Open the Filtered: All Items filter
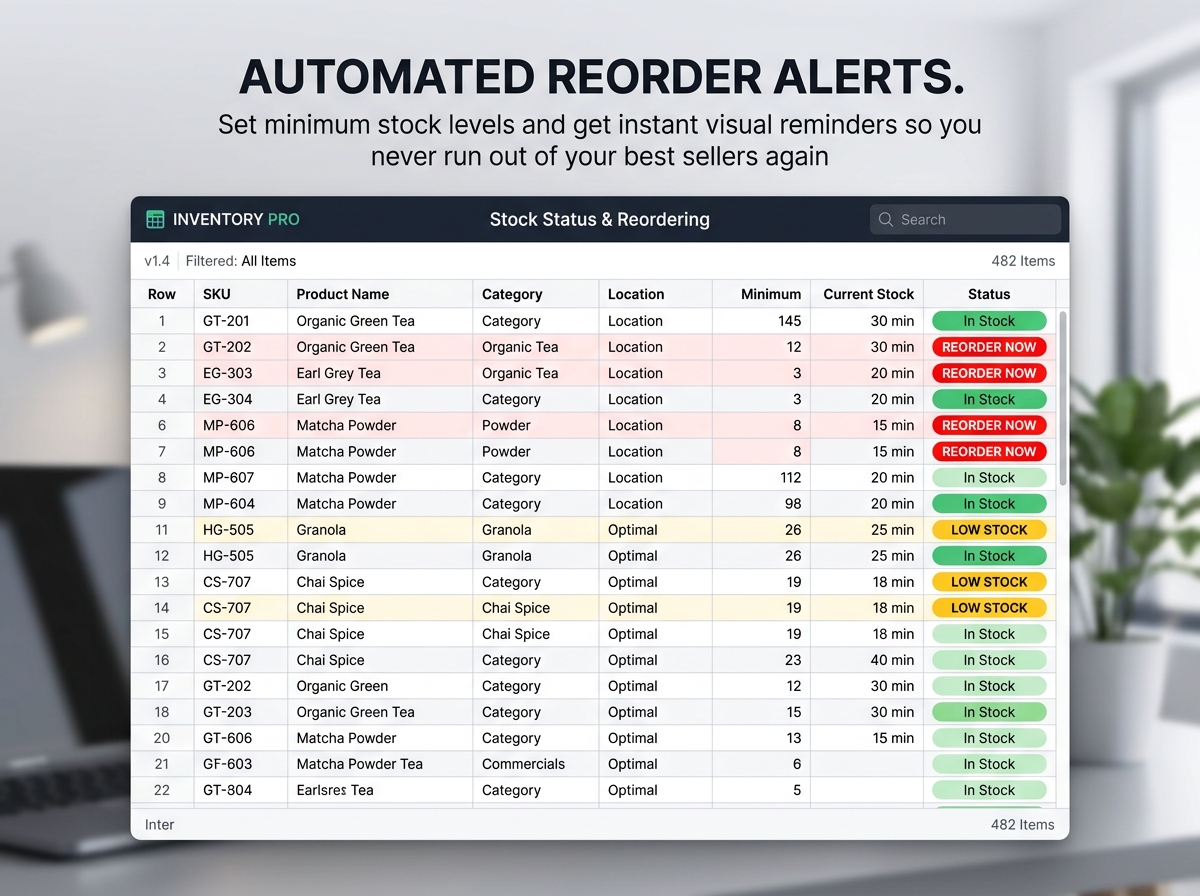1200x896 pixels. pyautogui.click(x=241, y=261)
